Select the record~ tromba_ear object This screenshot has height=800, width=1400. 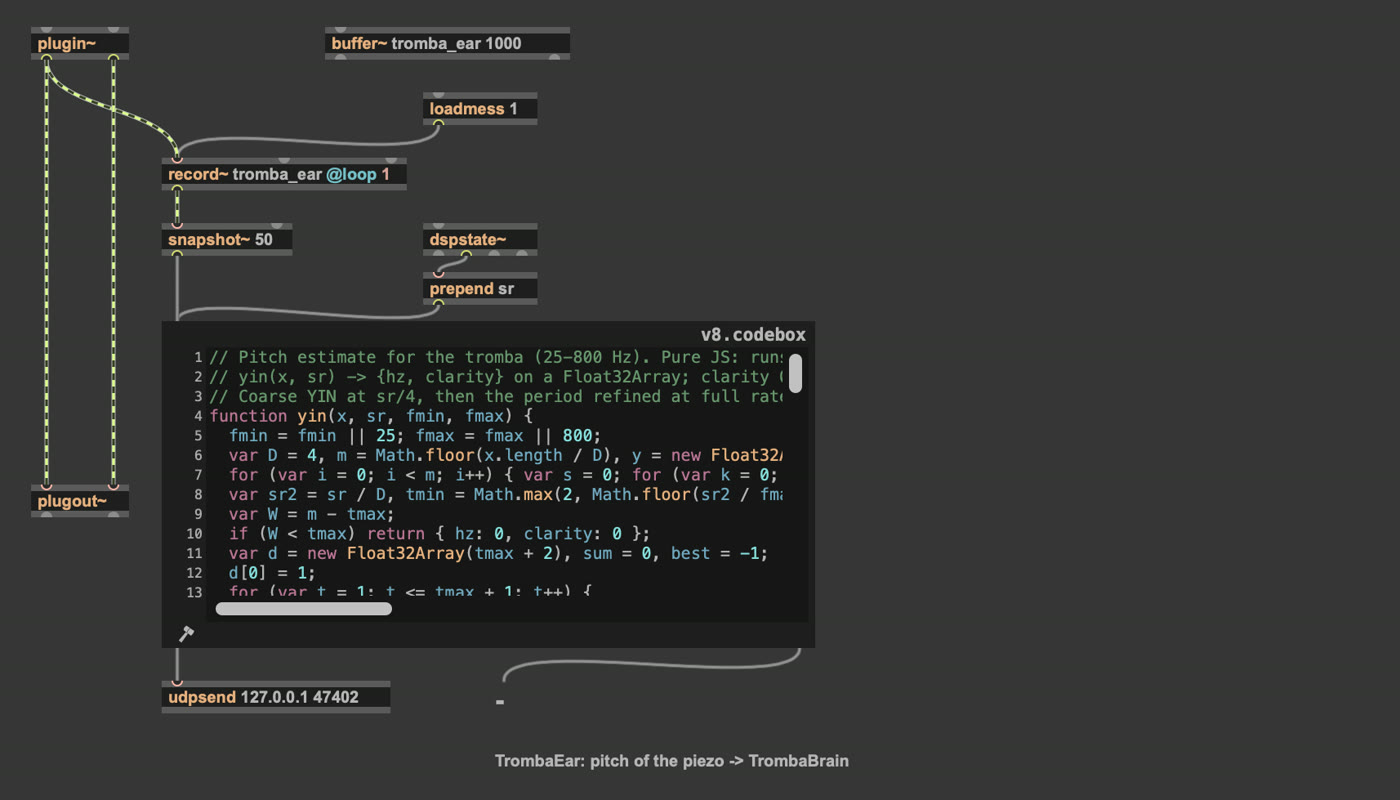284,174
